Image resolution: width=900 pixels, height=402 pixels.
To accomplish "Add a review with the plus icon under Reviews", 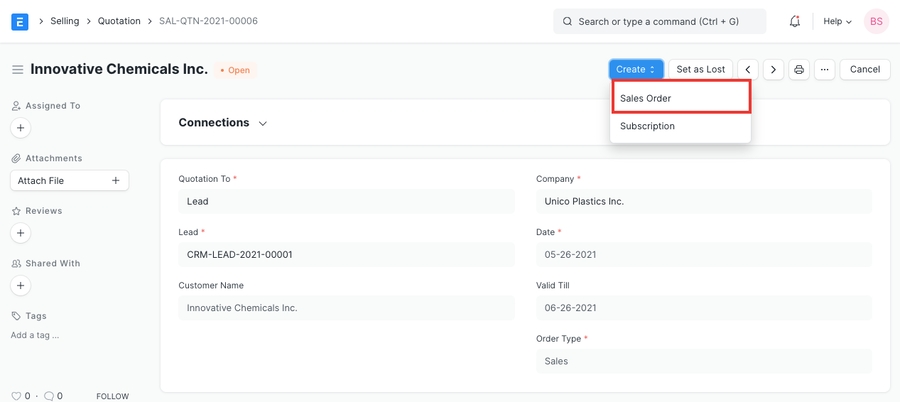I will [21, 233].
